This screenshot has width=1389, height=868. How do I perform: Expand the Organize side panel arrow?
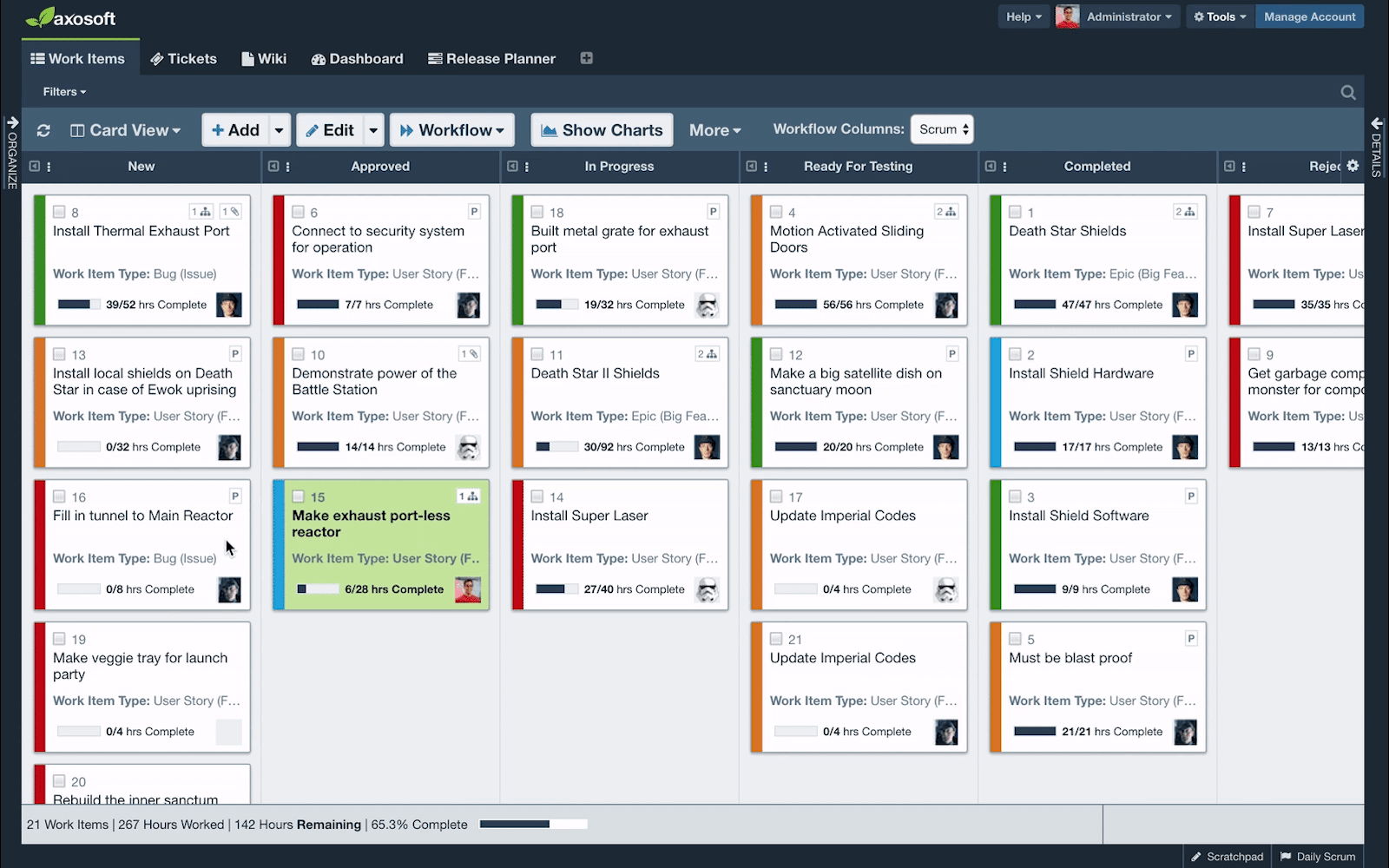pyautogui.click(x=12, y=123)
